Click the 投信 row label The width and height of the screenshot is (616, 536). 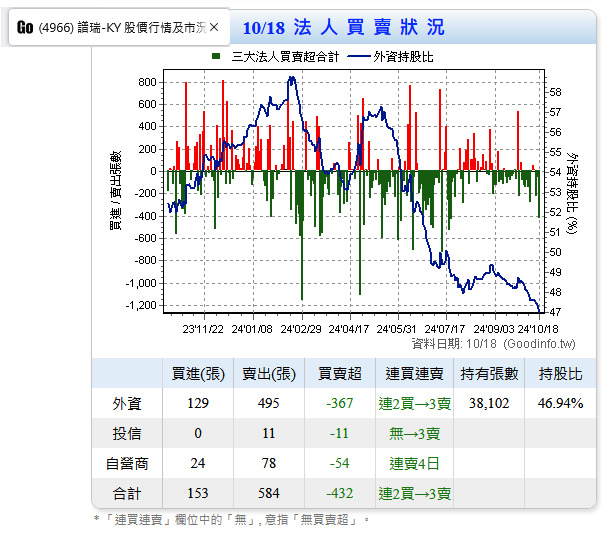coord(126,433)
